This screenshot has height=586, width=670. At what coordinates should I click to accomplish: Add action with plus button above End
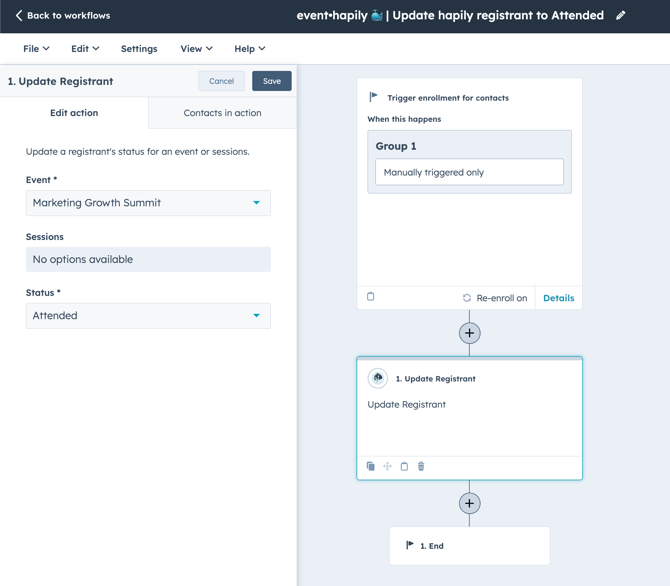pyautogui.click(x=469, y=503)
